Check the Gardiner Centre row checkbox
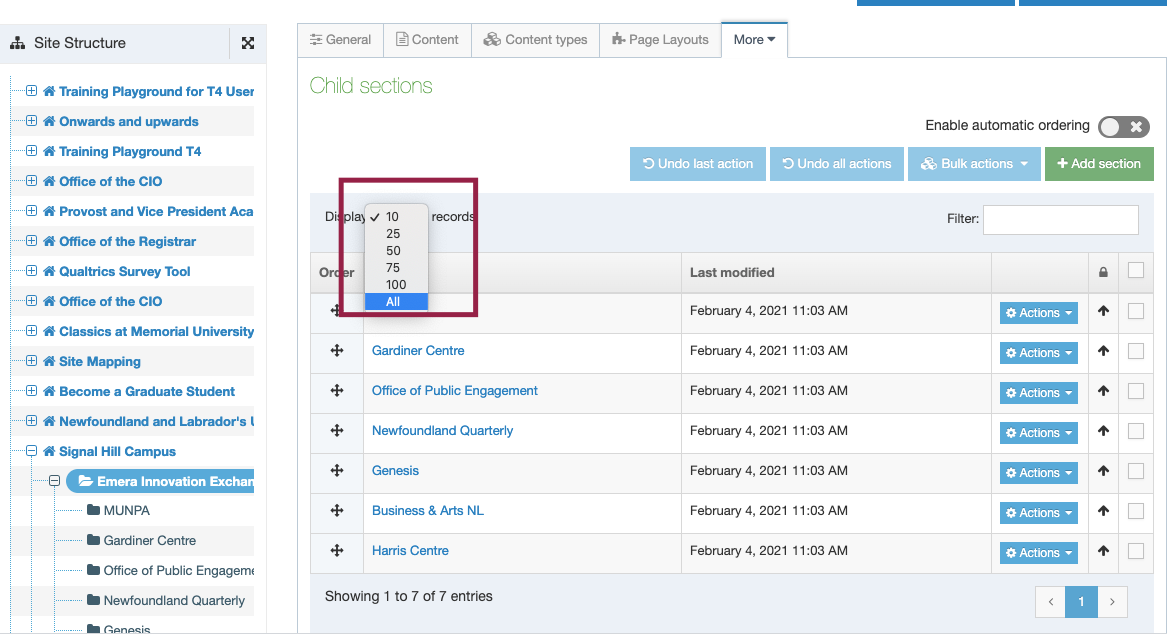The height and width of the screenshot is (635, 1167). 1136,351
